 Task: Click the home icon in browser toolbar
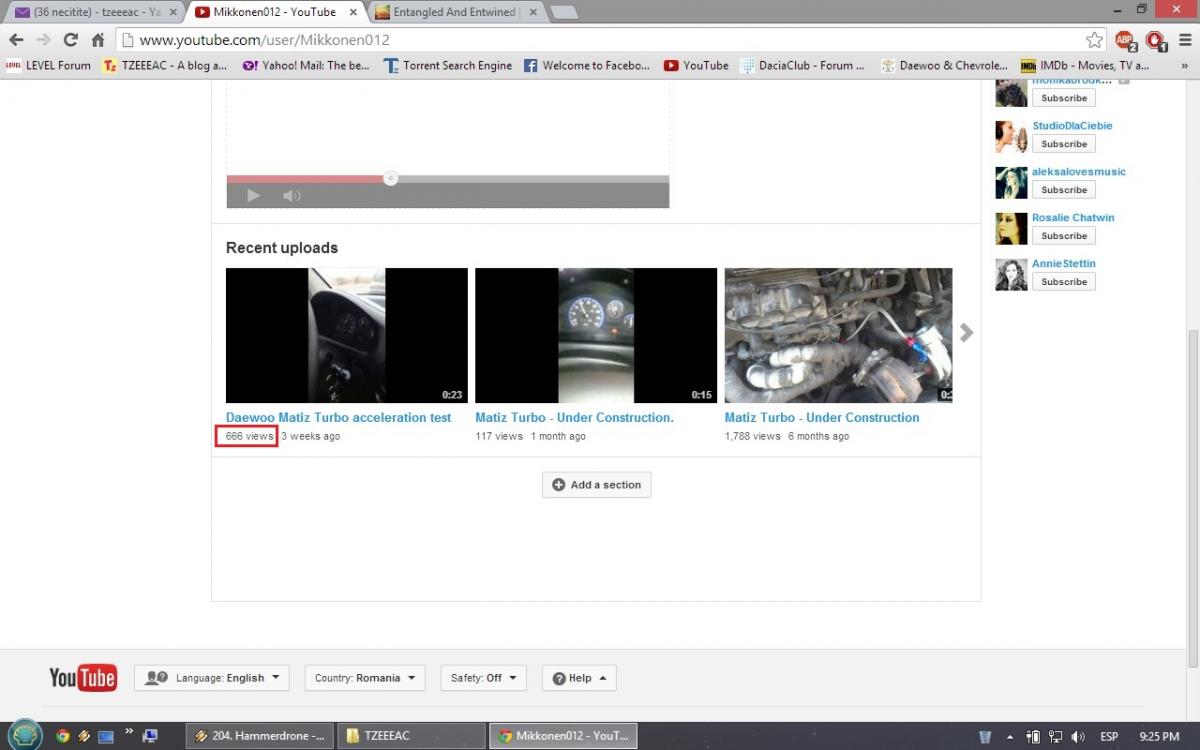(97, 40)
